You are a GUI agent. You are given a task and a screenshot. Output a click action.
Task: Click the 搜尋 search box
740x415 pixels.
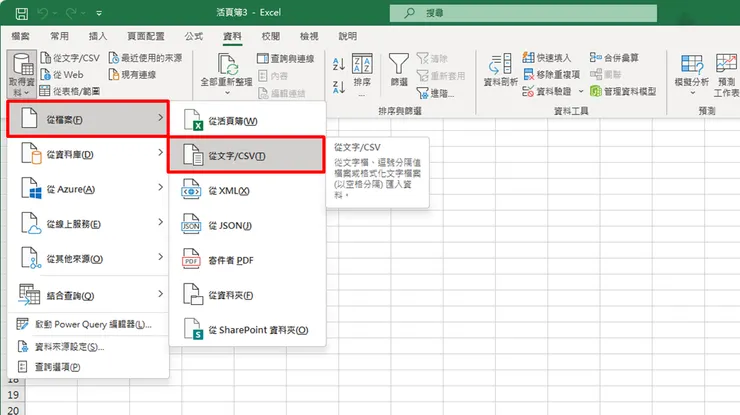[x=523, y=13]
